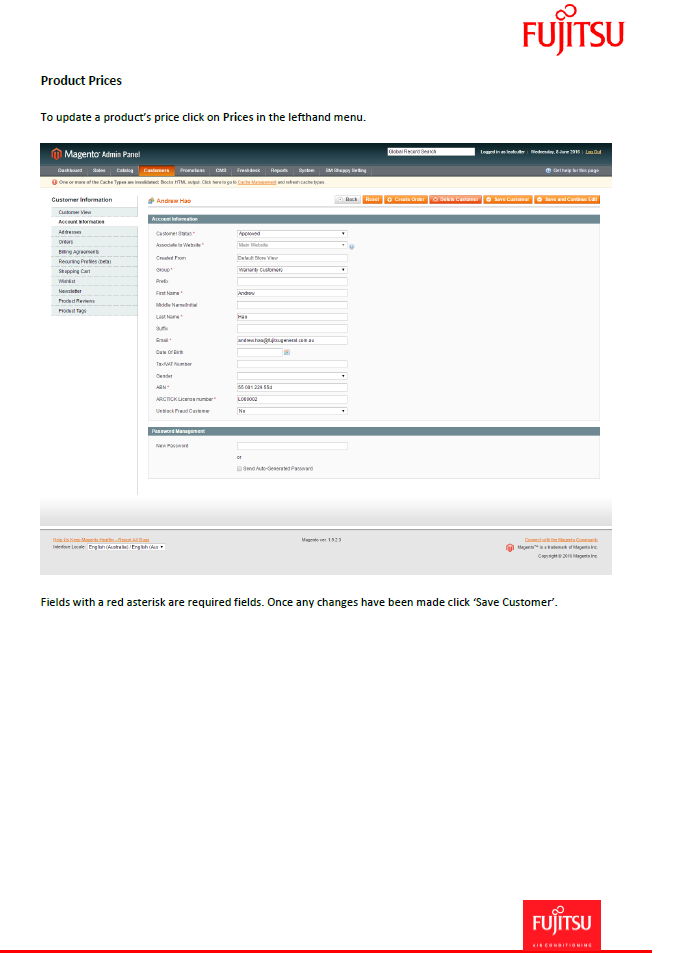Click the date of birth calendar icon
This screenshot has width=673, height=953.
tap(287, 353)
